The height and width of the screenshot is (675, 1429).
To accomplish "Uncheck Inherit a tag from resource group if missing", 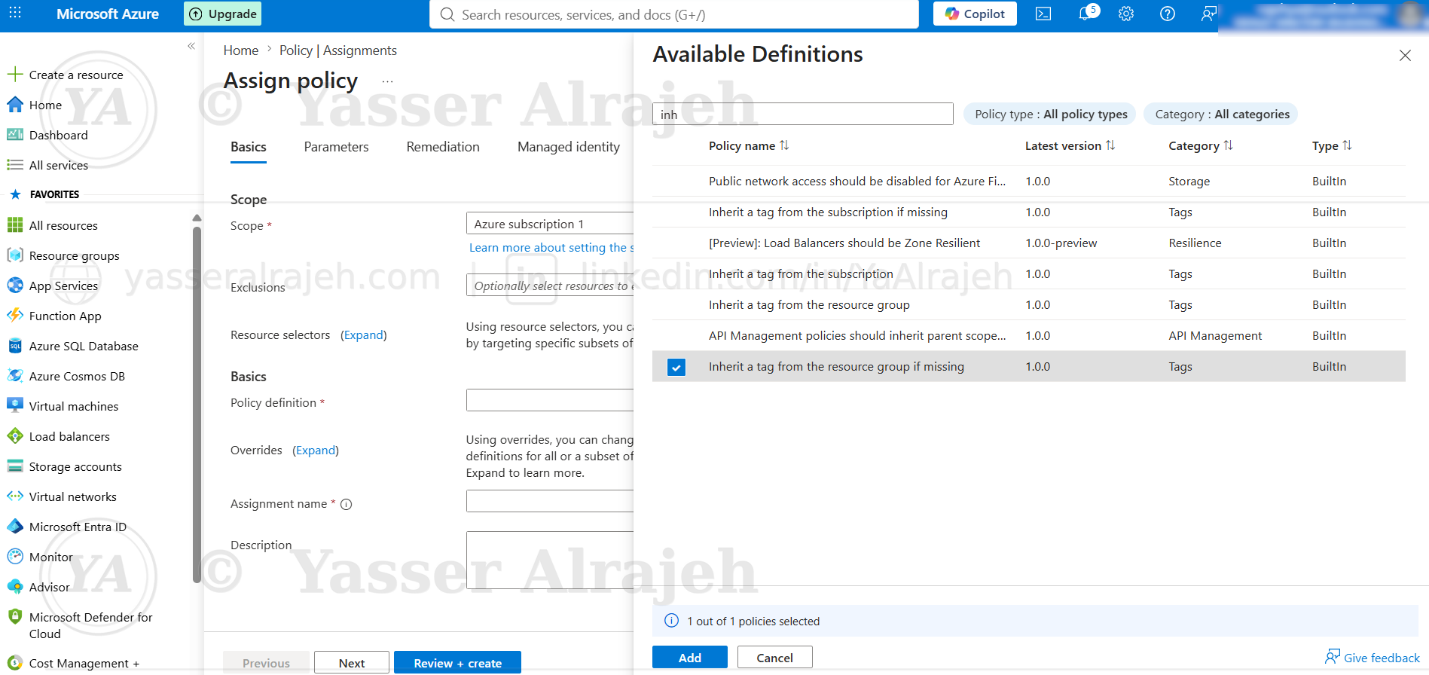I will (x=677, y=367).
